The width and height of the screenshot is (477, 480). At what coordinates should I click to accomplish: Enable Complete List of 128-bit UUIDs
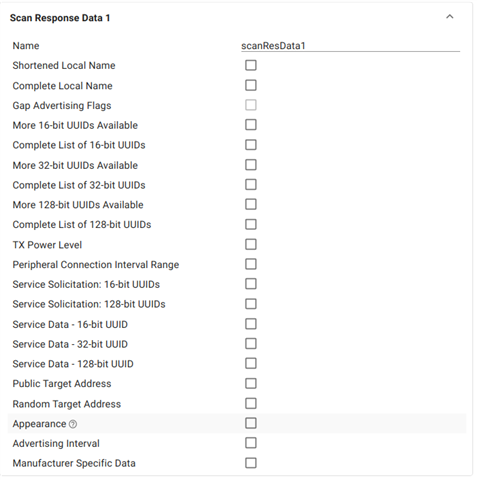click(x=251, y=224)
